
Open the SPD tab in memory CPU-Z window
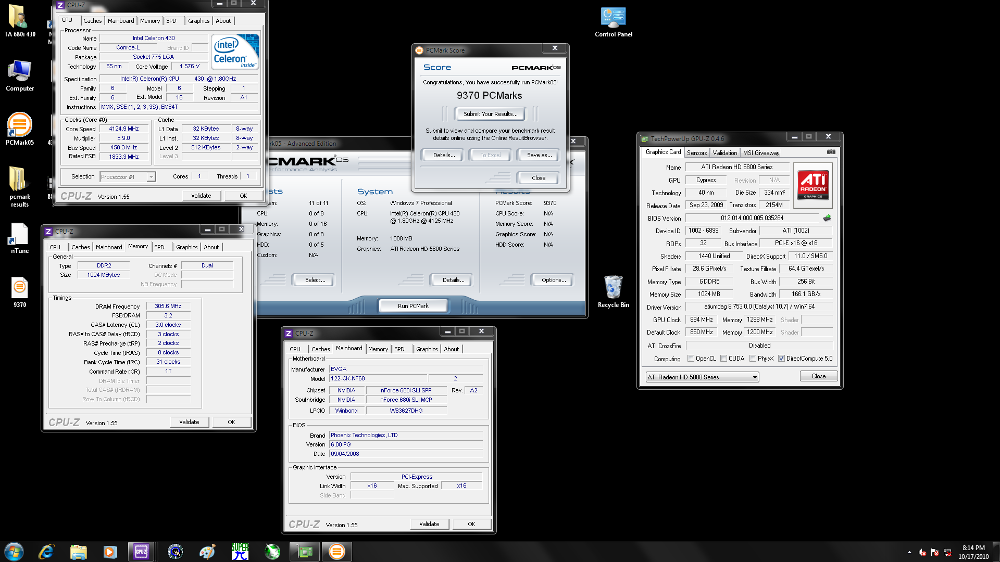coord(159,247)
